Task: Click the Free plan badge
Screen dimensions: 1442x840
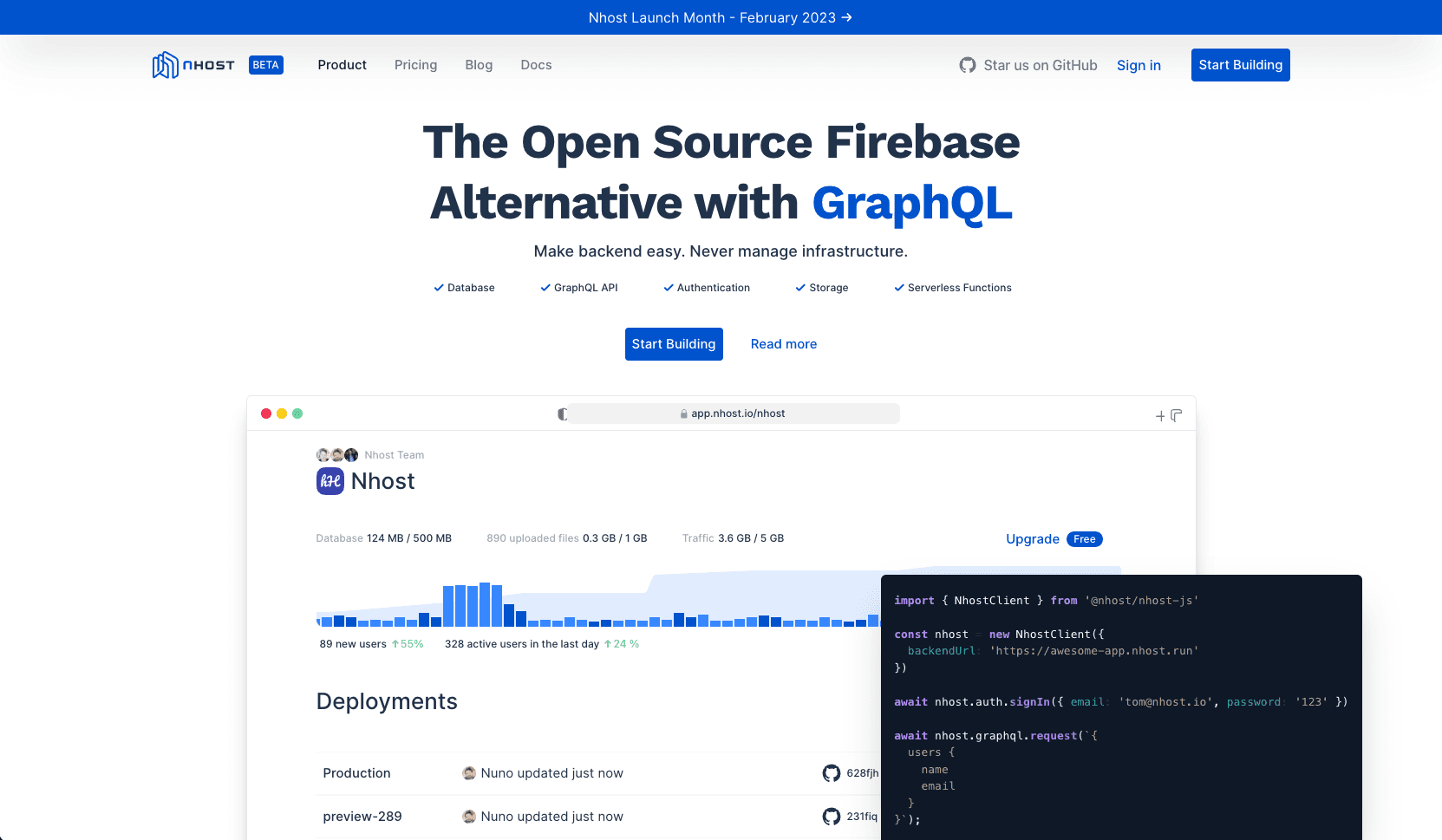Action: click(1085, 539)
